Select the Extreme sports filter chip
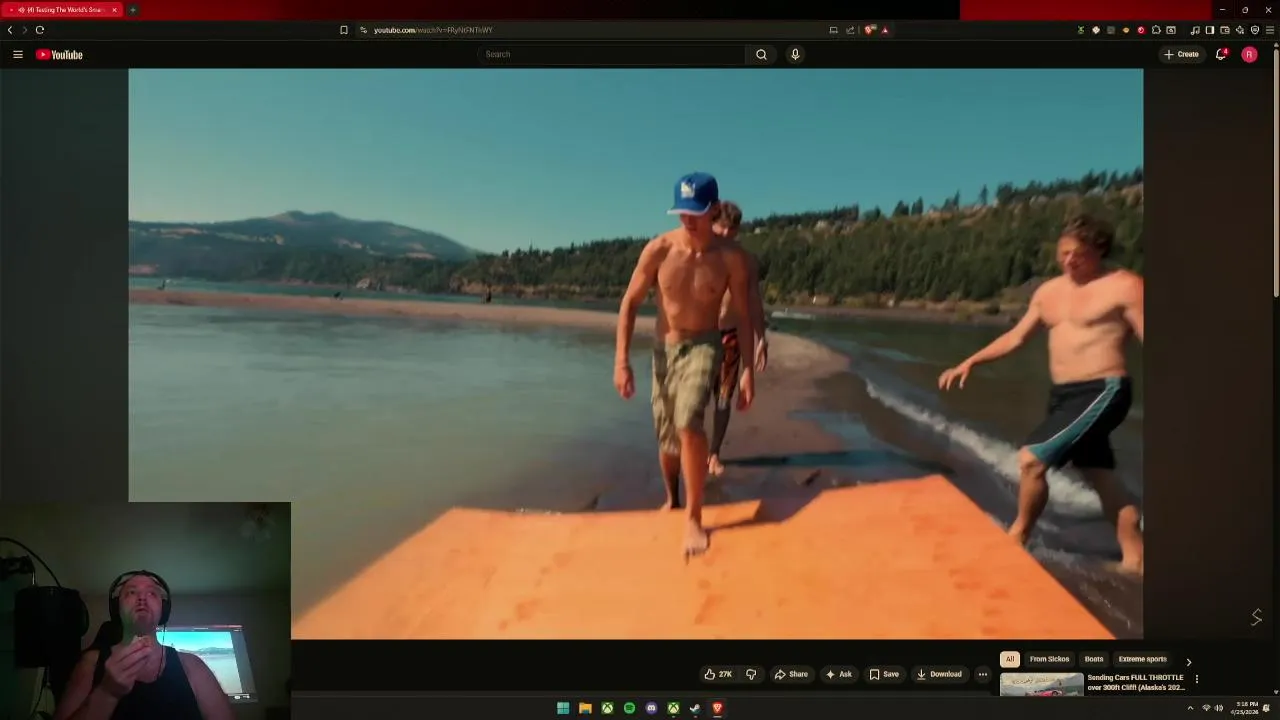The image size is (1280, 720). coord(1142,659)
